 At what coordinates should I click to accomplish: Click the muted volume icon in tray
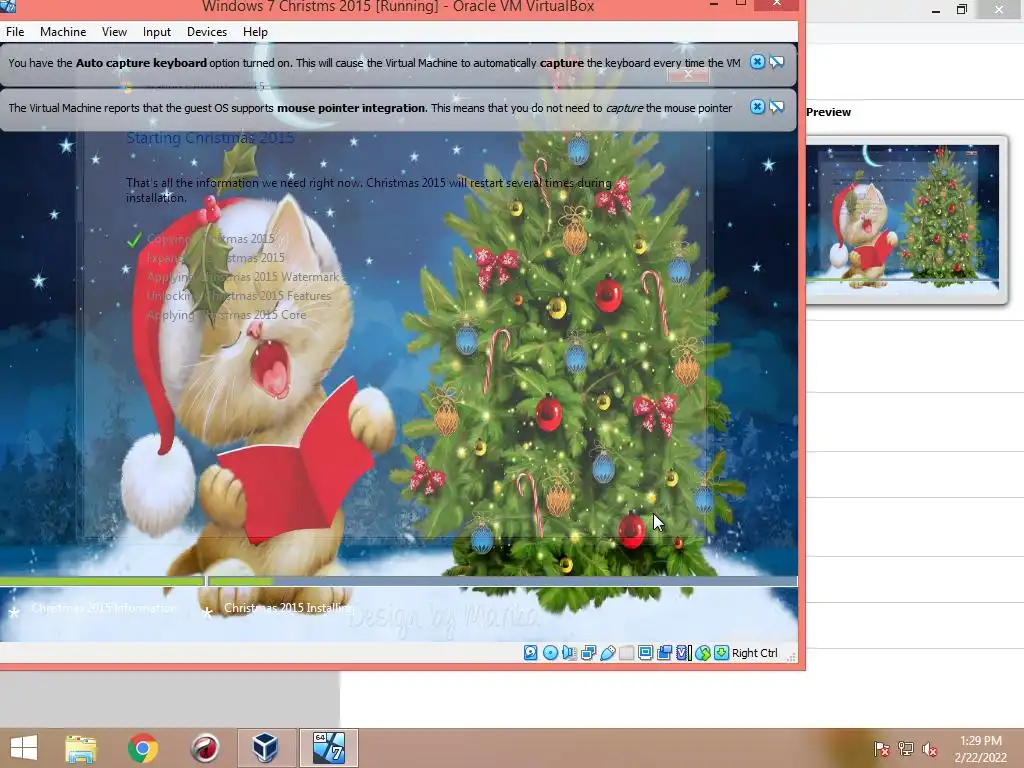(x=929, y=749)
